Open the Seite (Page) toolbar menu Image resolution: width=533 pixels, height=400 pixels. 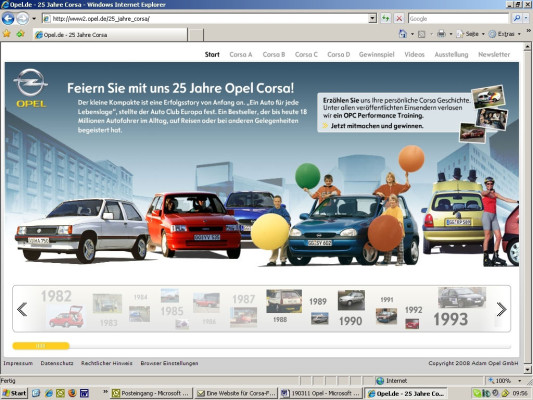coord(471,34)
